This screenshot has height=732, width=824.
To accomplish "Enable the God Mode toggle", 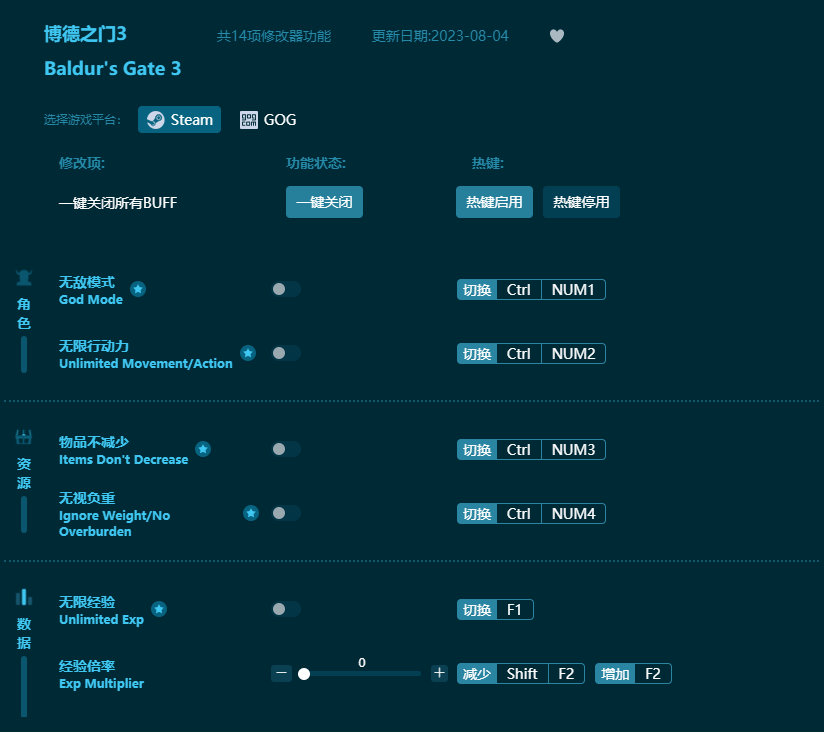I will (x=285, y=289).
